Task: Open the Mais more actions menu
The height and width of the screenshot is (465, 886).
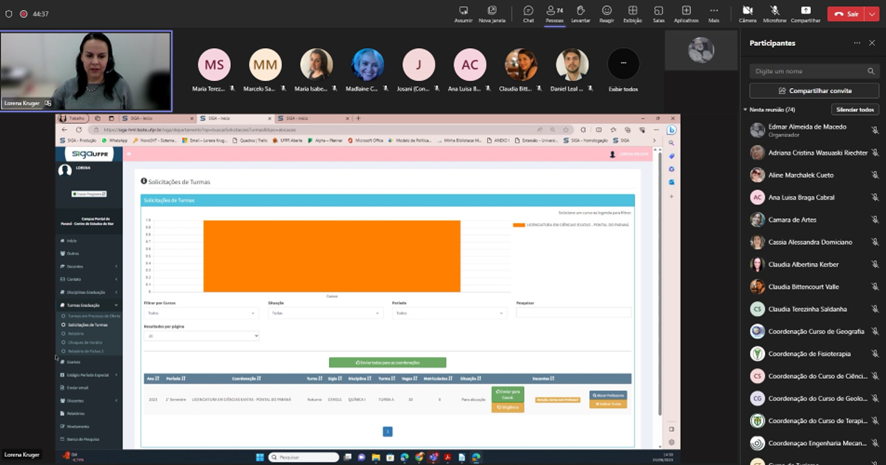Action: point(713,12)
